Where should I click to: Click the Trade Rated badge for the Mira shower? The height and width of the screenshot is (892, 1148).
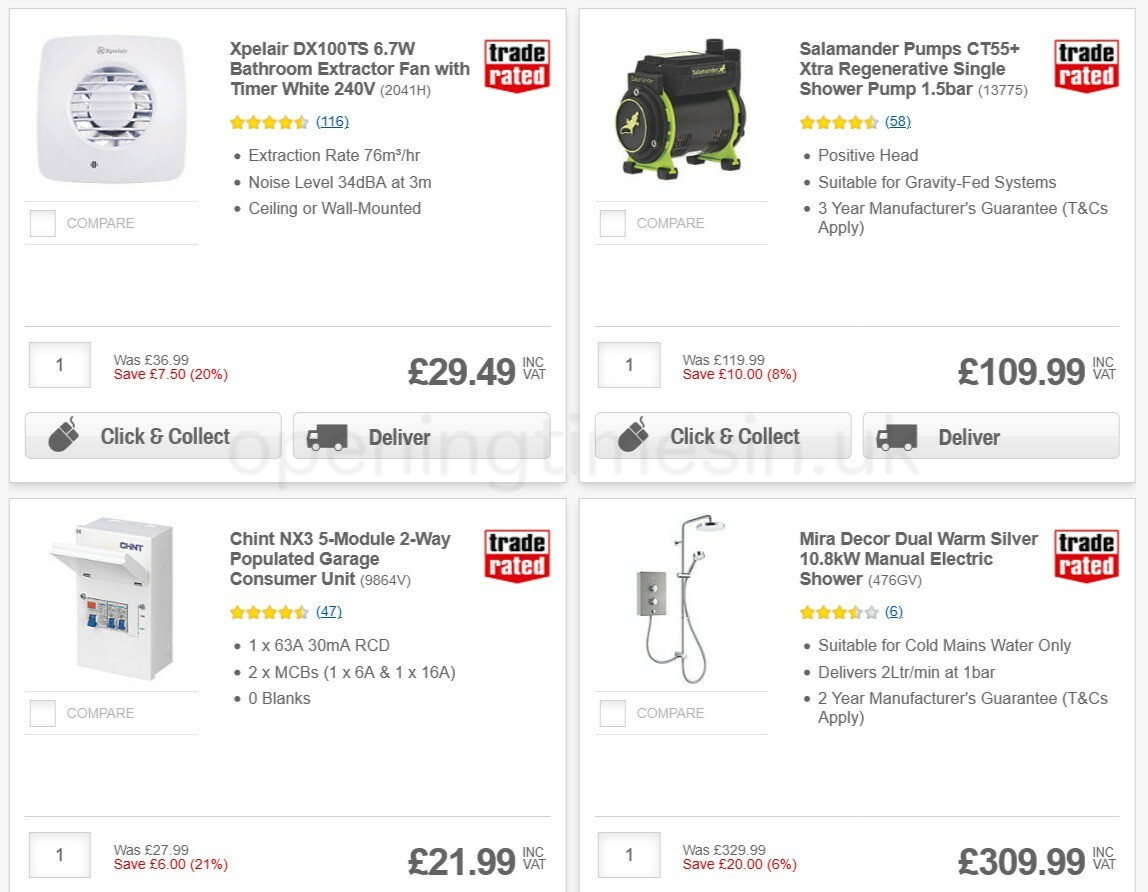[1086, 556]
